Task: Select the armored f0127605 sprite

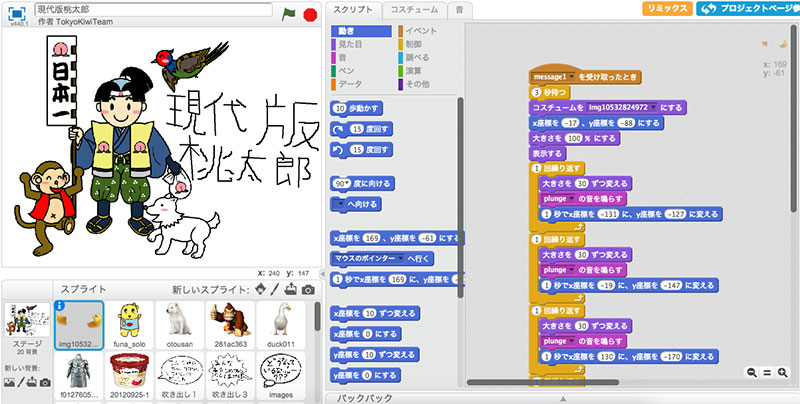Action: (x=78, y=375)
